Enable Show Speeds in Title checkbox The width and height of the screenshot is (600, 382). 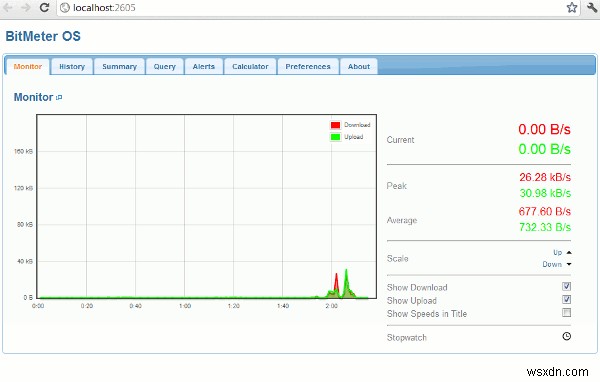click(566, 313)
